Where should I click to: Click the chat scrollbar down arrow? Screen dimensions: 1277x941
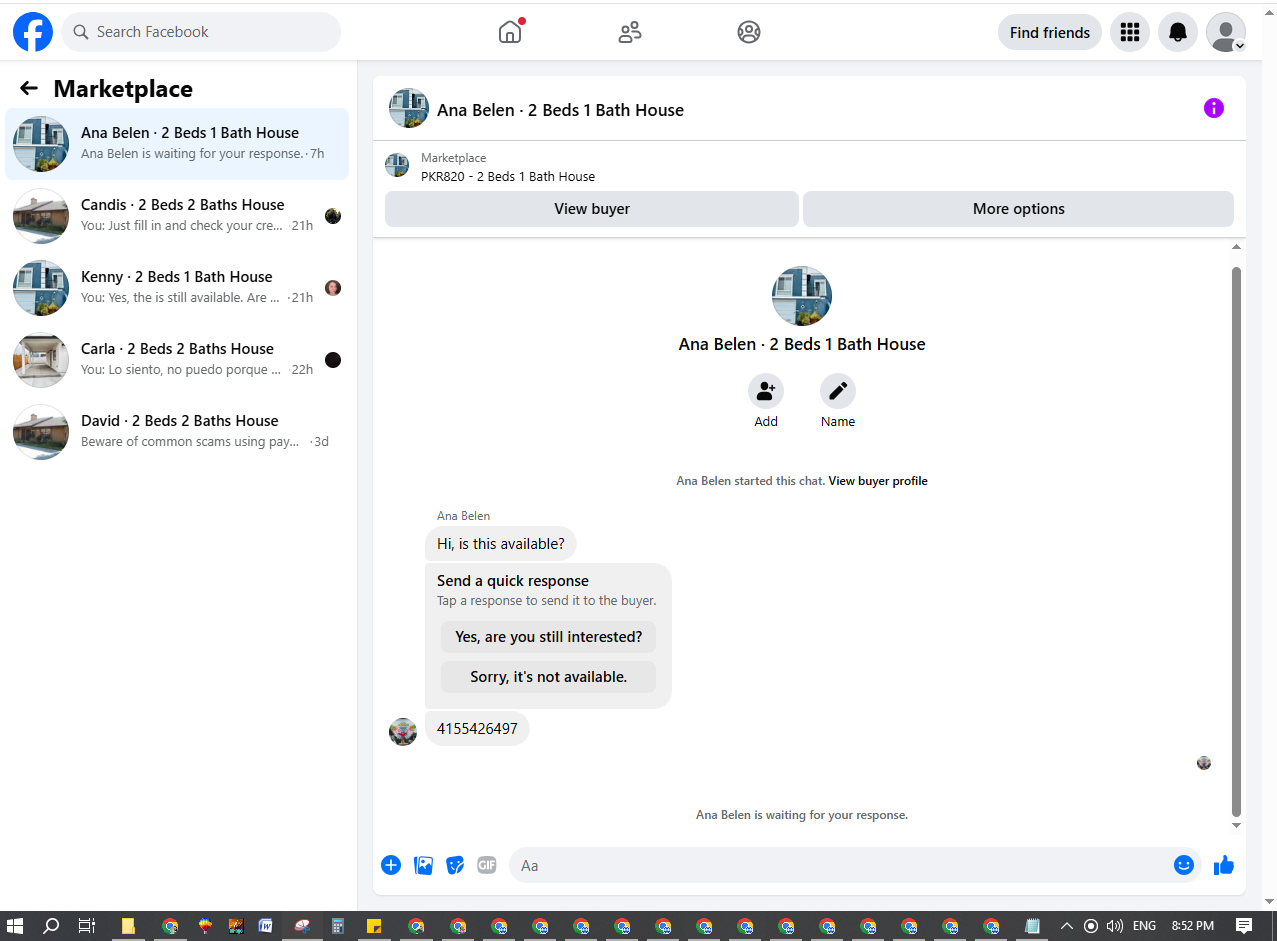click(1237, 826)
